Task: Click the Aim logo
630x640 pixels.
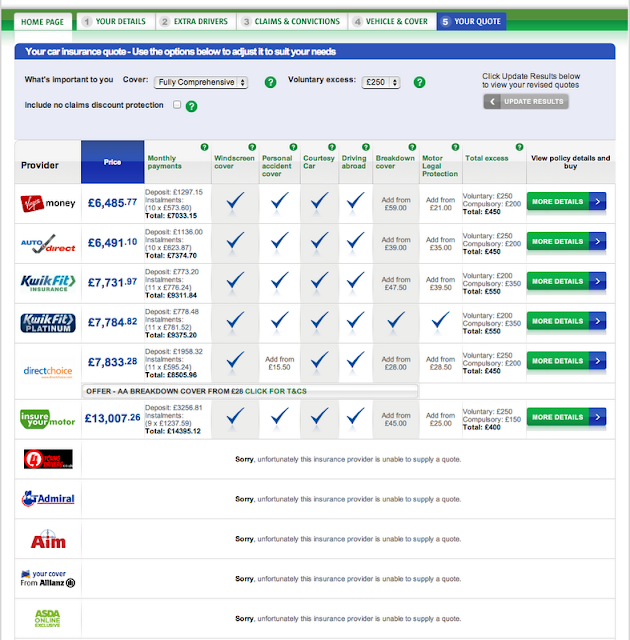Action: pyautogui.click(x=48, y=539)
